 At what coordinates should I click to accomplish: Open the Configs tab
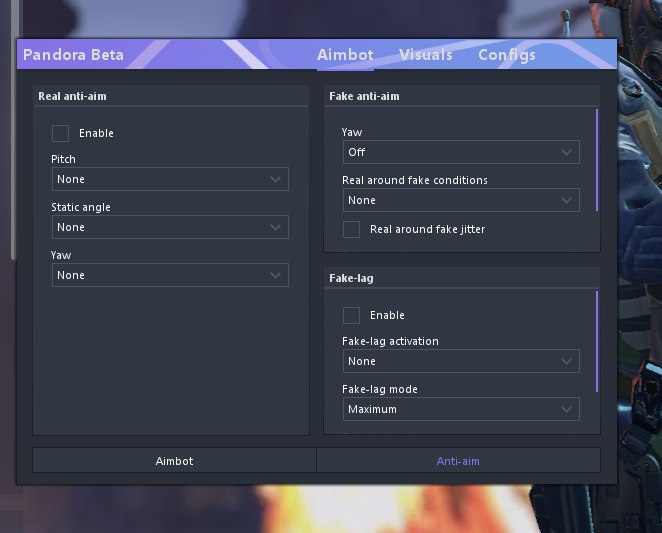[507, 55]
